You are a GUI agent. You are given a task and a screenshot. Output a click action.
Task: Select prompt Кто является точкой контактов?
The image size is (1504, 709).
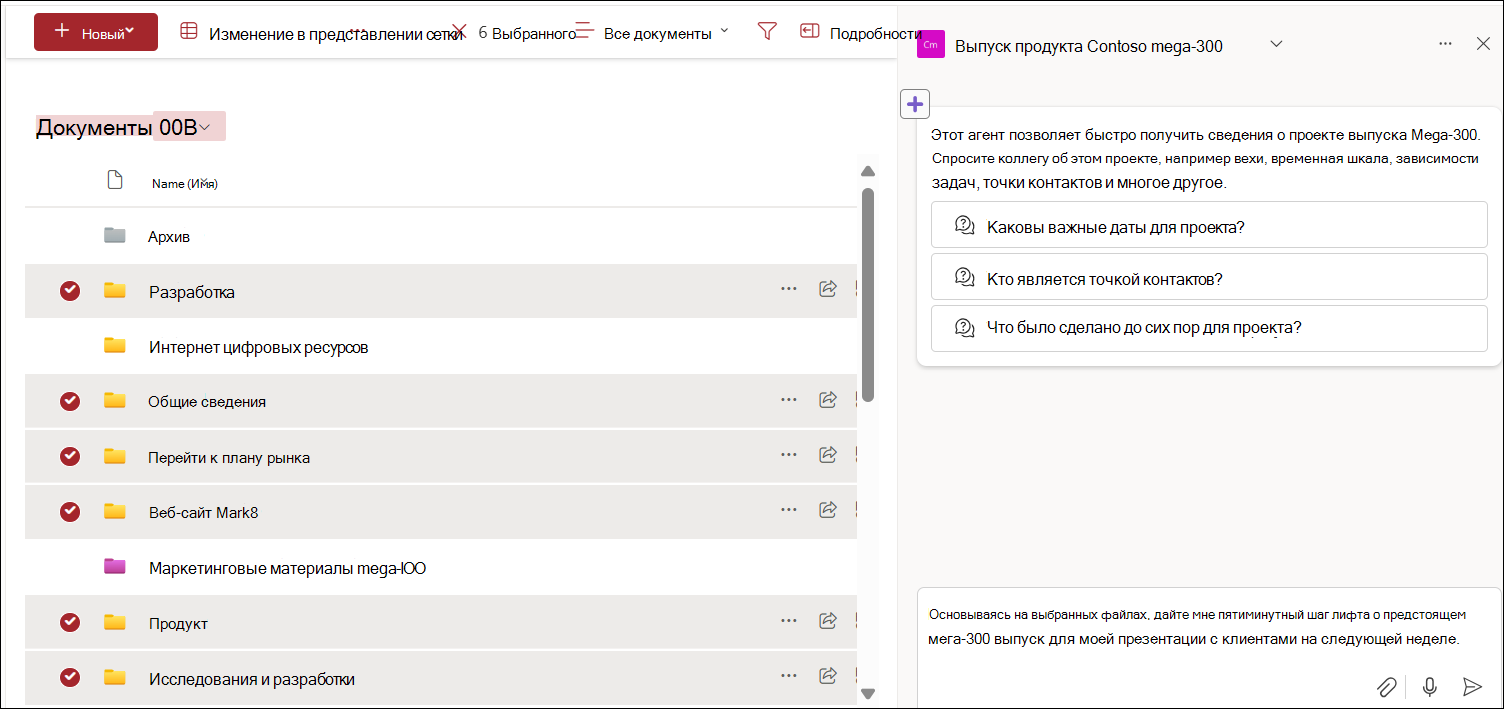click(x=1209, y=277)
